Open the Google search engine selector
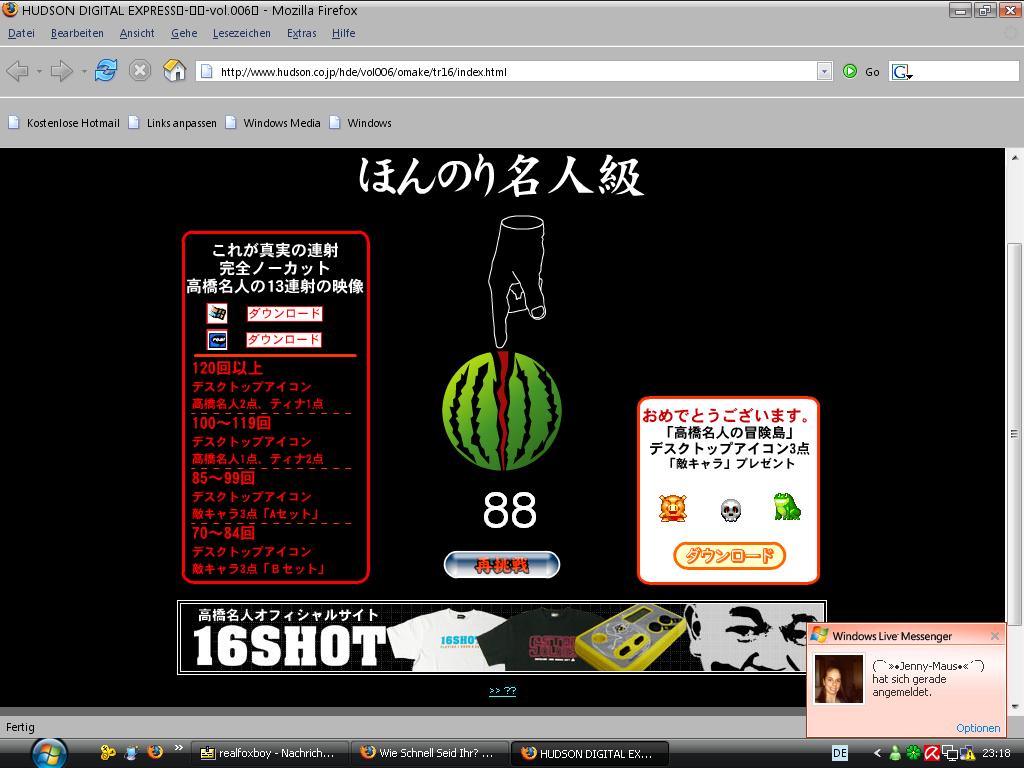Screen dimensions: 1024x768 tap(903, 72)
